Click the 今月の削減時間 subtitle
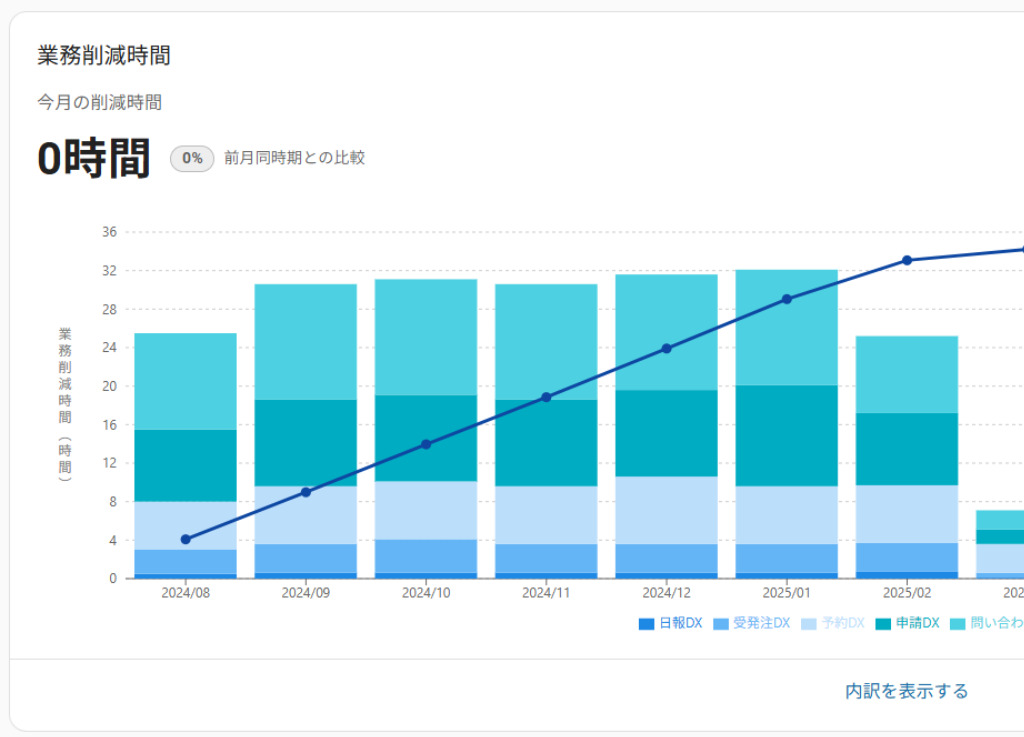 (99, 102)
